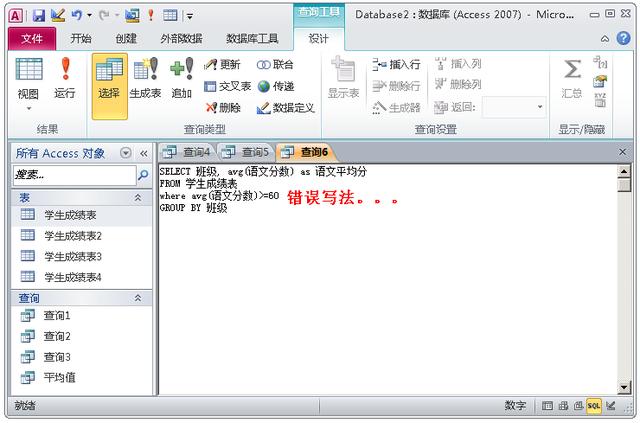Image resolution: width=640 pixels, height=423 pixels.
Task: Switch to design view in status bar
Action: pos(611,406)
